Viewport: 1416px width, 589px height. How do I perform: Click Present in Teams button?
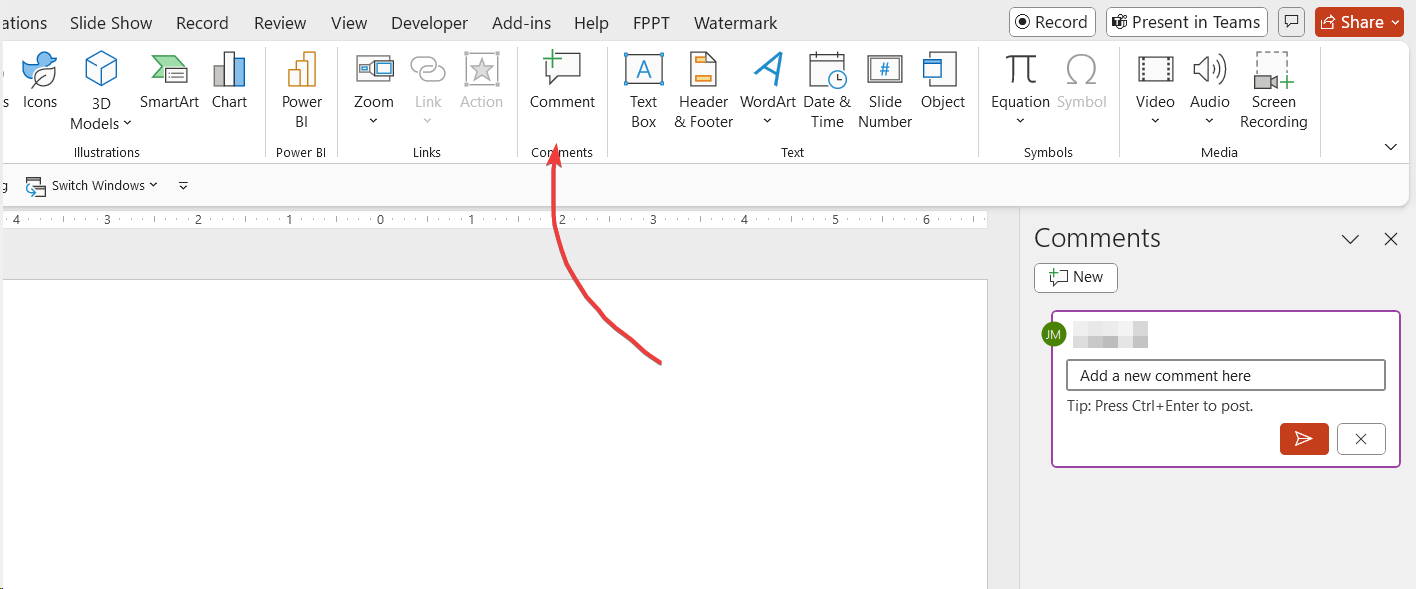pos(1186,22)
